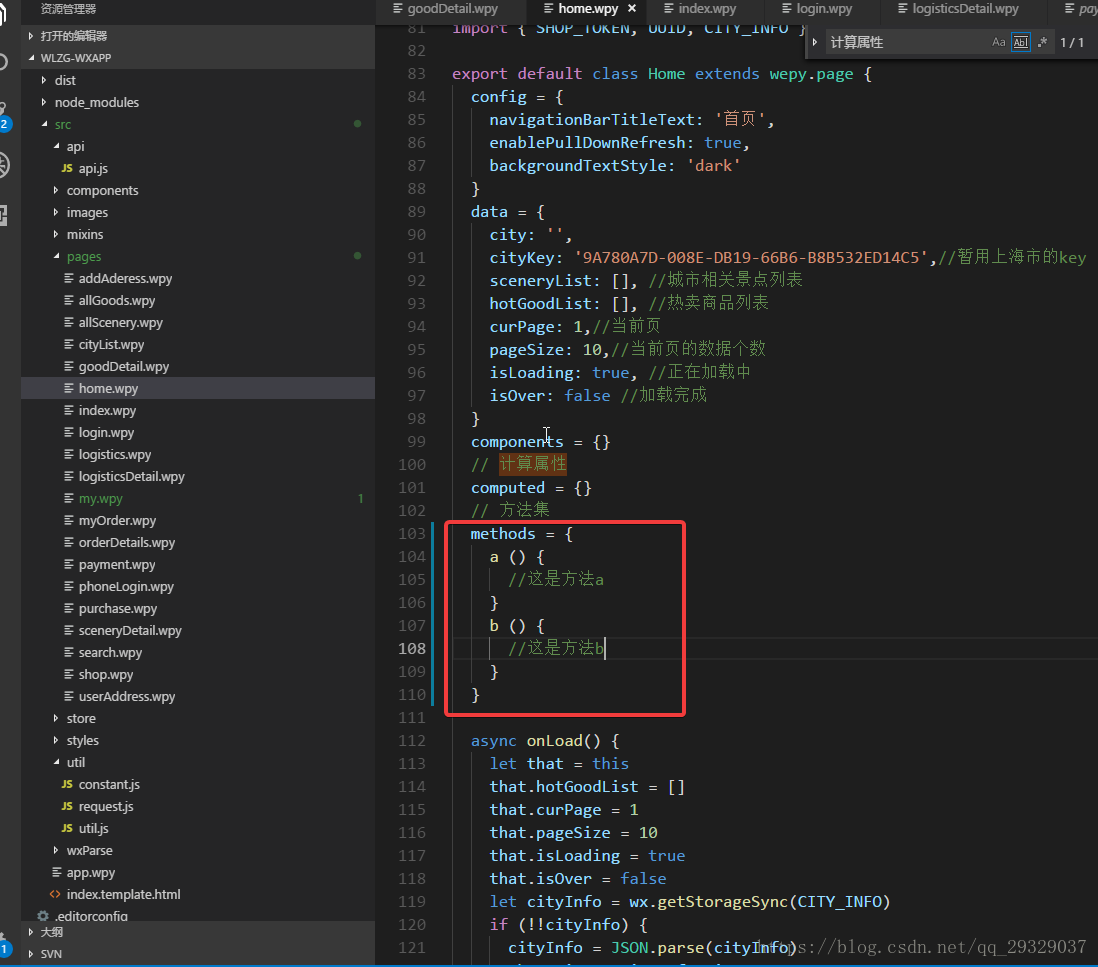Open allGoods.wpy in explorer
The height and width of the screenshot is (967, 1098).
[x=117, y=300]
